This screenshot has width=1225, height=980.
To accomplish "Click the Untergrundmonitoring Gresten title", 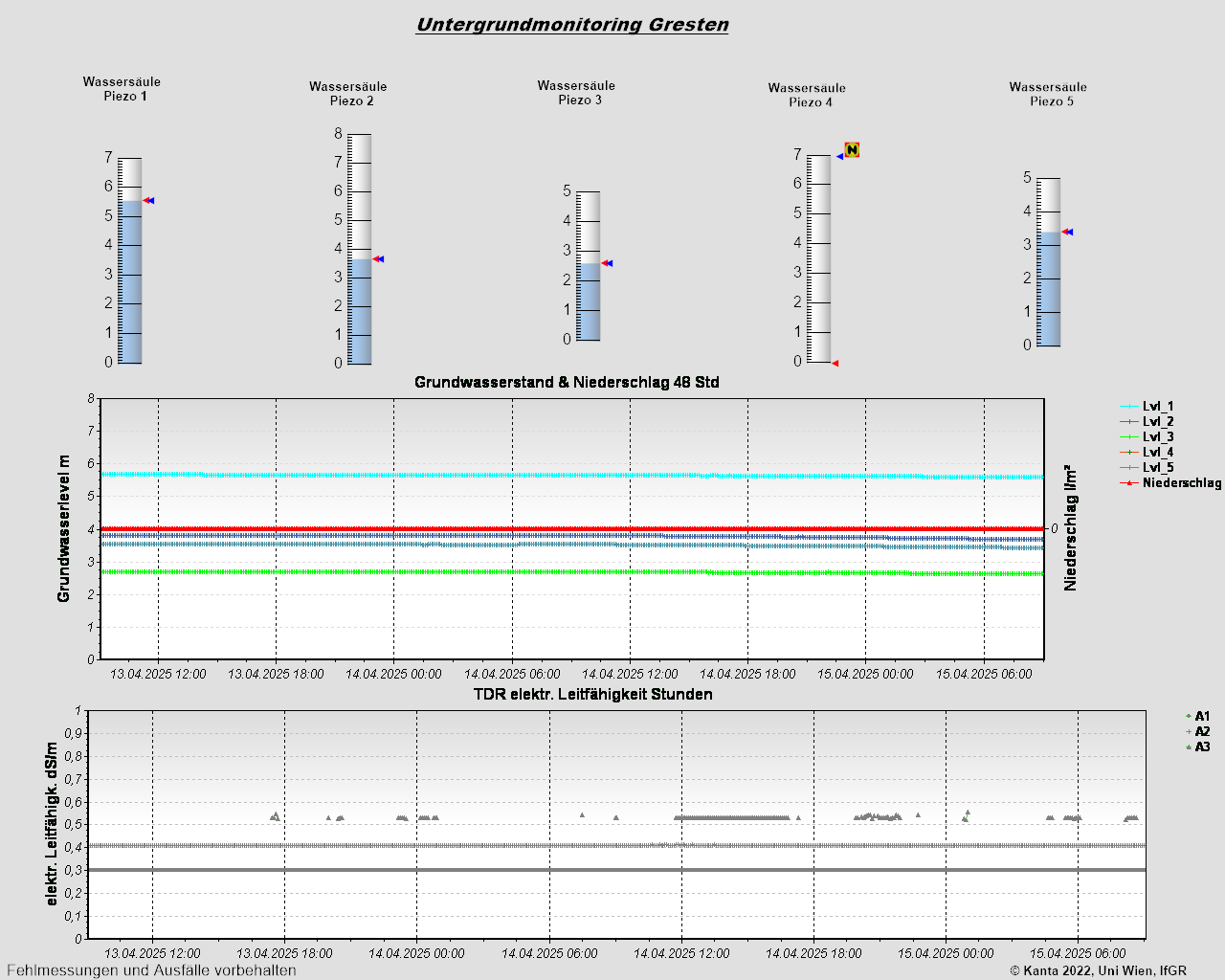I will (x=572, y=25).
